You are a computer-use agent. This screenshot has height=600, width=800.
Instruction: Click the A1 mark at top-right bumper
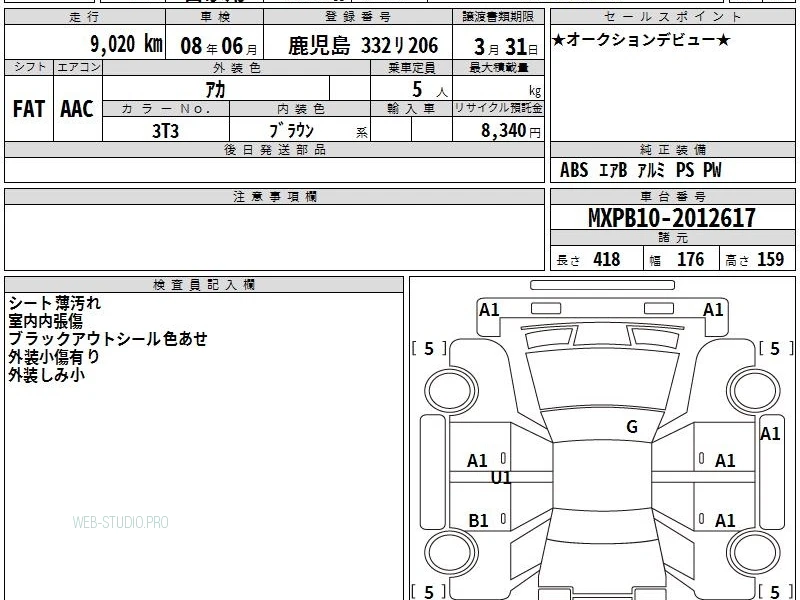coord(713,310)
